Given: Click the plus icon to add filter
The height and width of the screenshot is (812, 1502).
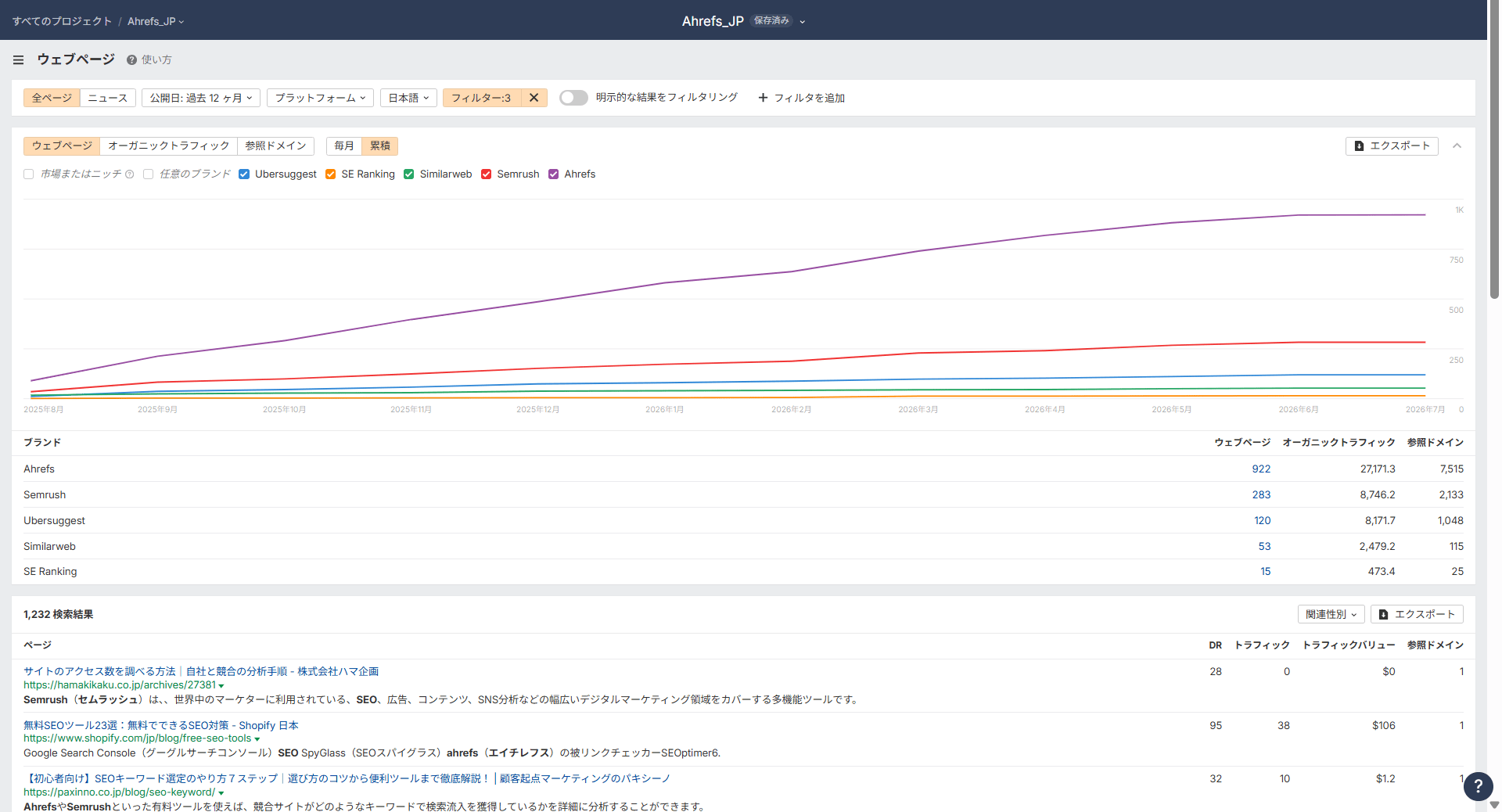Looking at the screenshot, I should click(763, 98).
